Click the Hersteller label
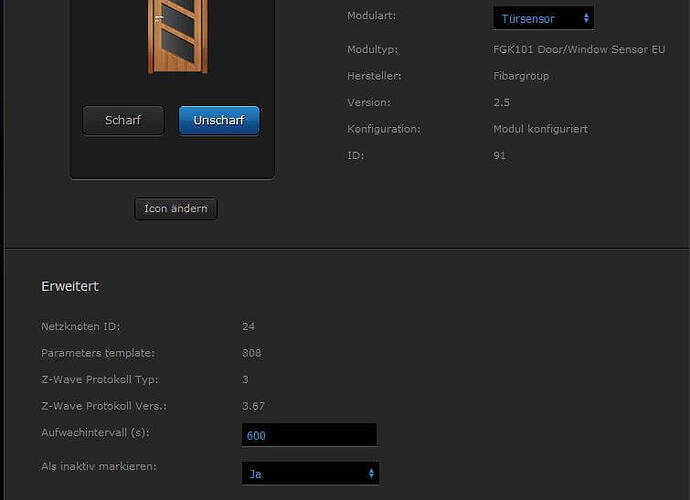The height and width of the screenshot is (500, 690). pyautogui.click(x=374, y=76)
